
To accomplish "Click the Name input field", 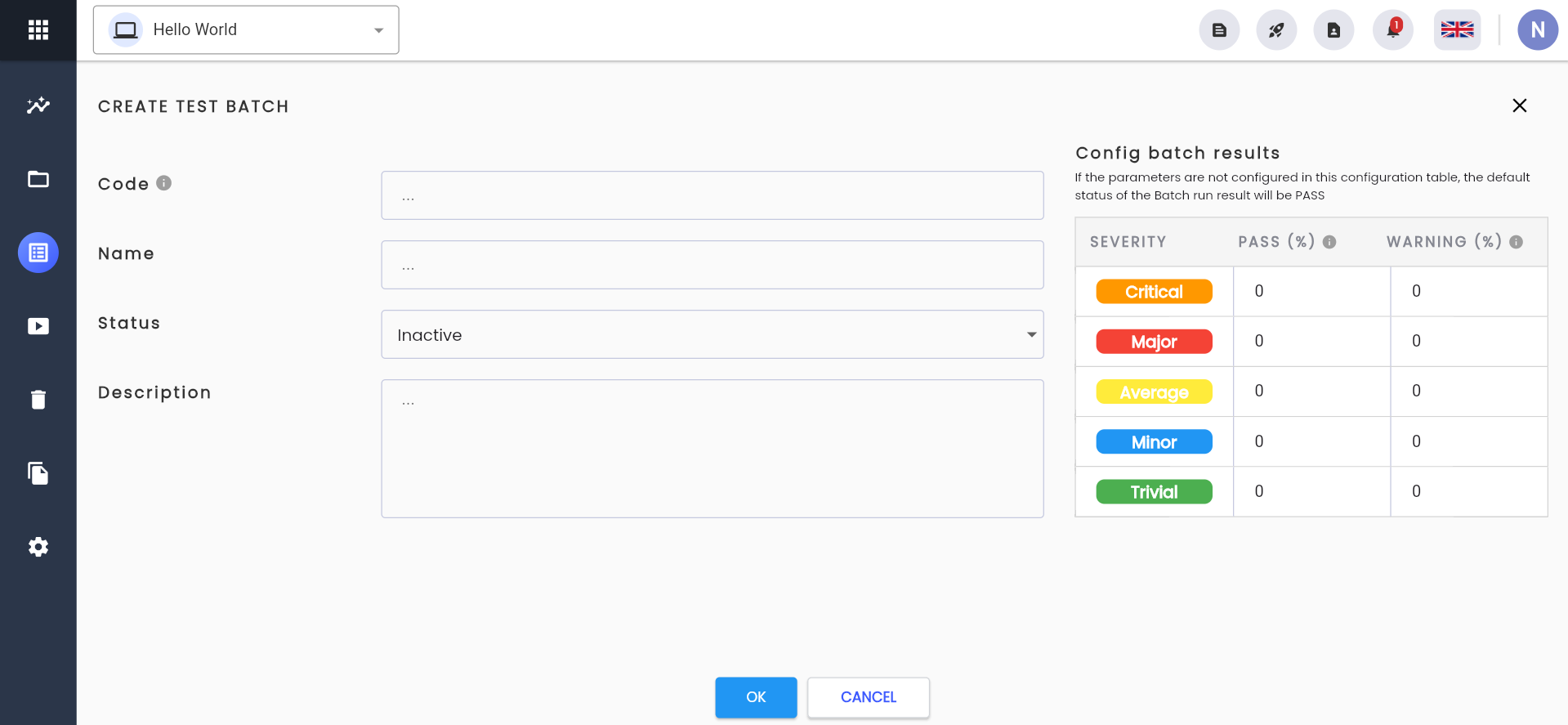I will 713,265.
